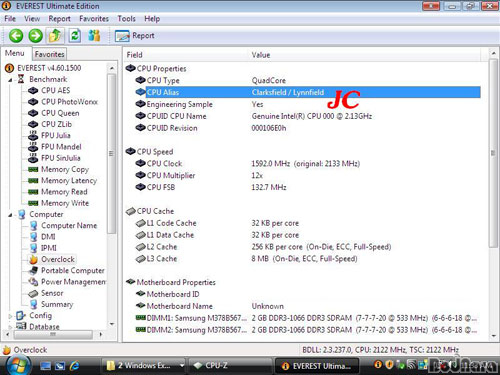Go back with the green left arrow
Screen dimensions: 500x375
pyautogui.click(x=16, y=36)
